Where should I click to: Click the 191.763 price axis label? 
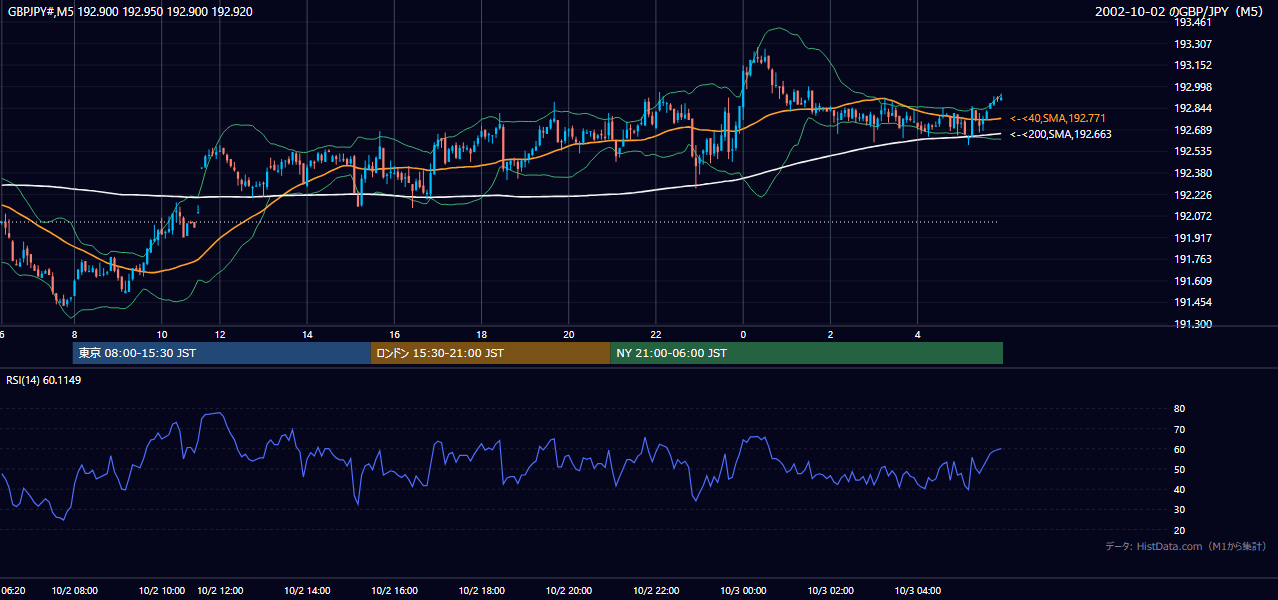tap(1192, 259)
